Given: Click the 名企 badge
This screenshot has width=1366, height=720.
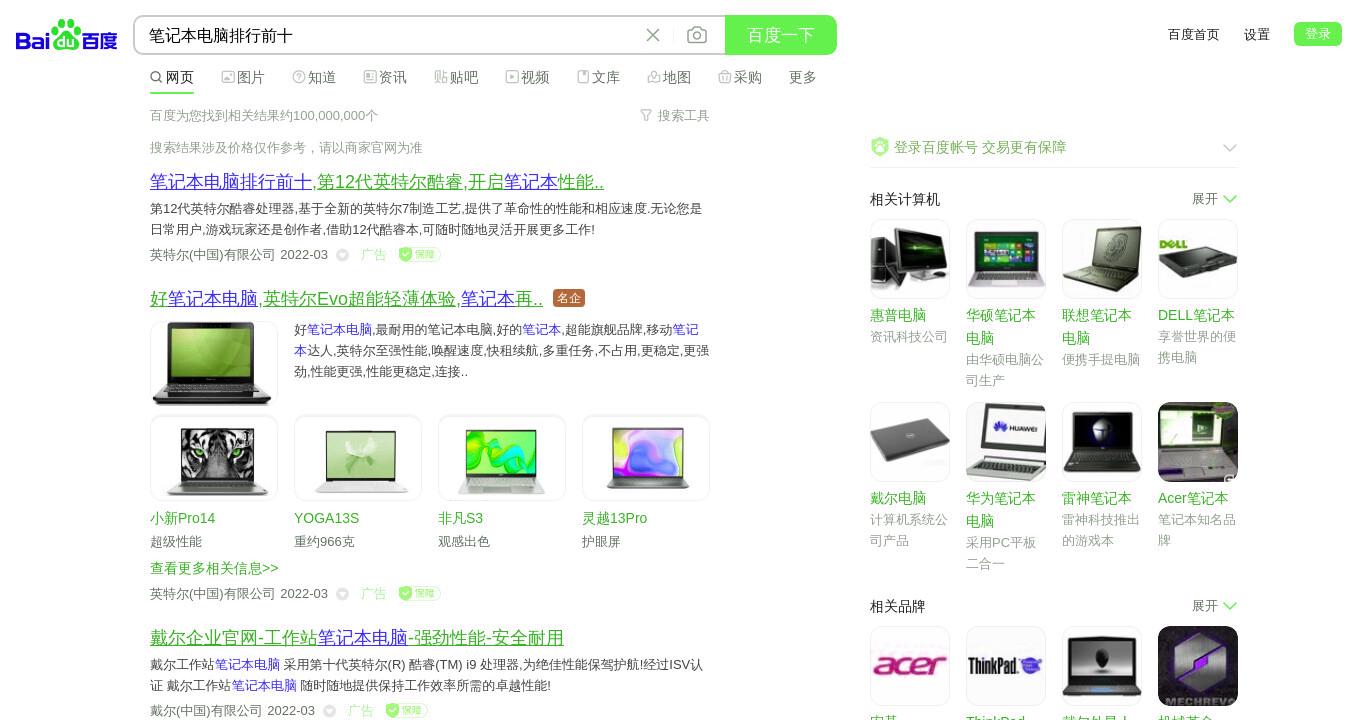Looking at the screenshot, I should click(x=569, y=298).
